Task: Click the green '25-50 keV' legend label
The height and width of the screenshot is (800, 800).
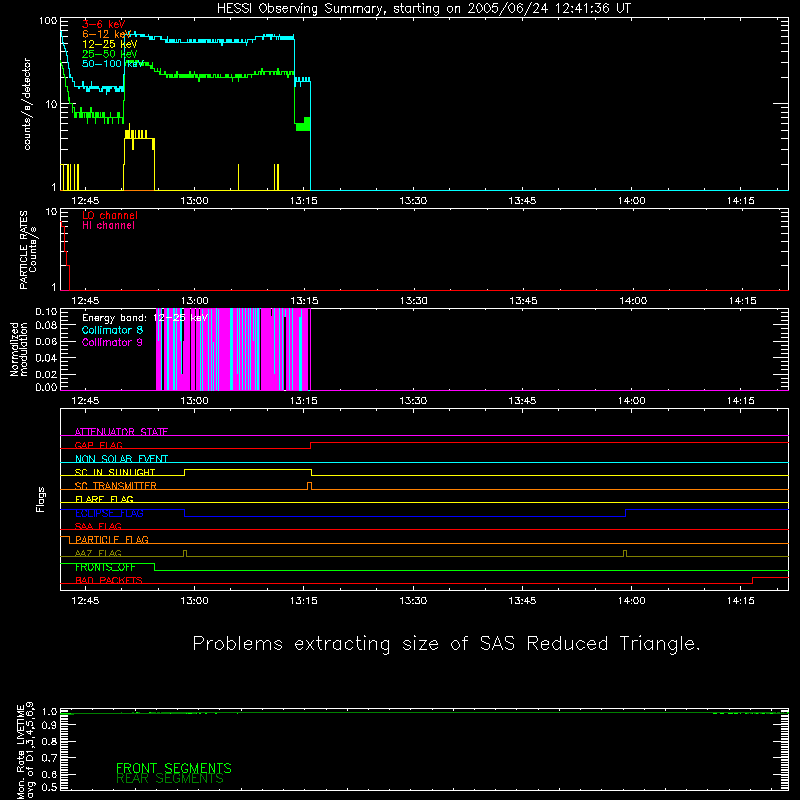Action: click(110, 54)
